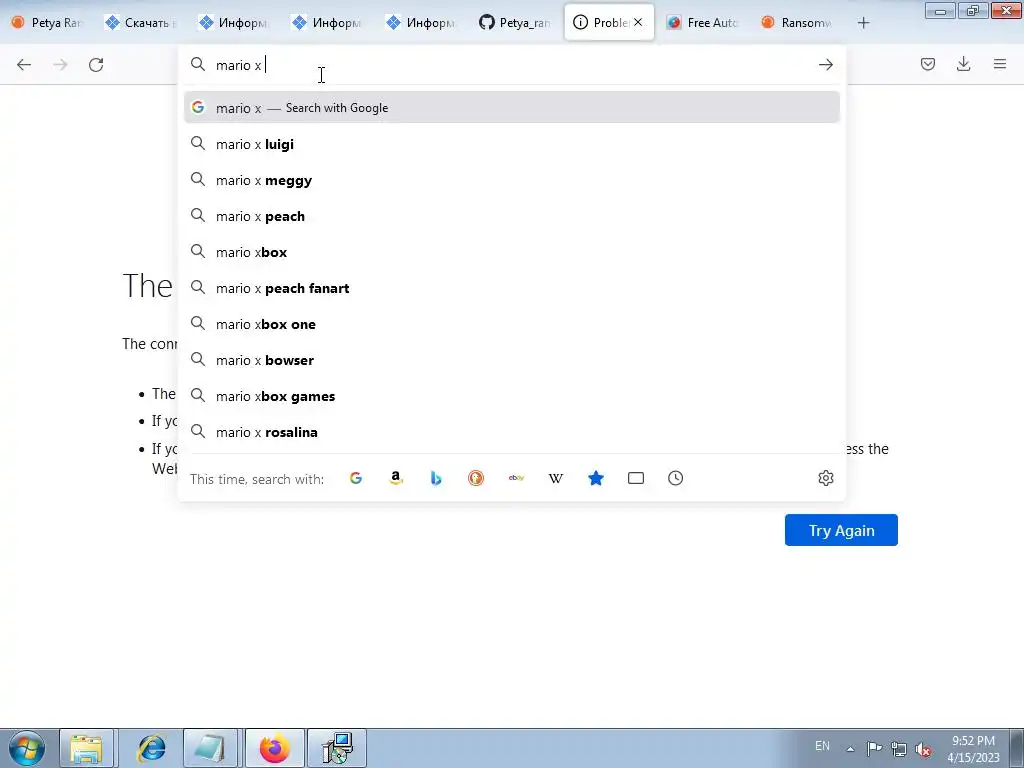
Task: Select suggestion 'mario x peach'
Action: [x=512, y=216]
